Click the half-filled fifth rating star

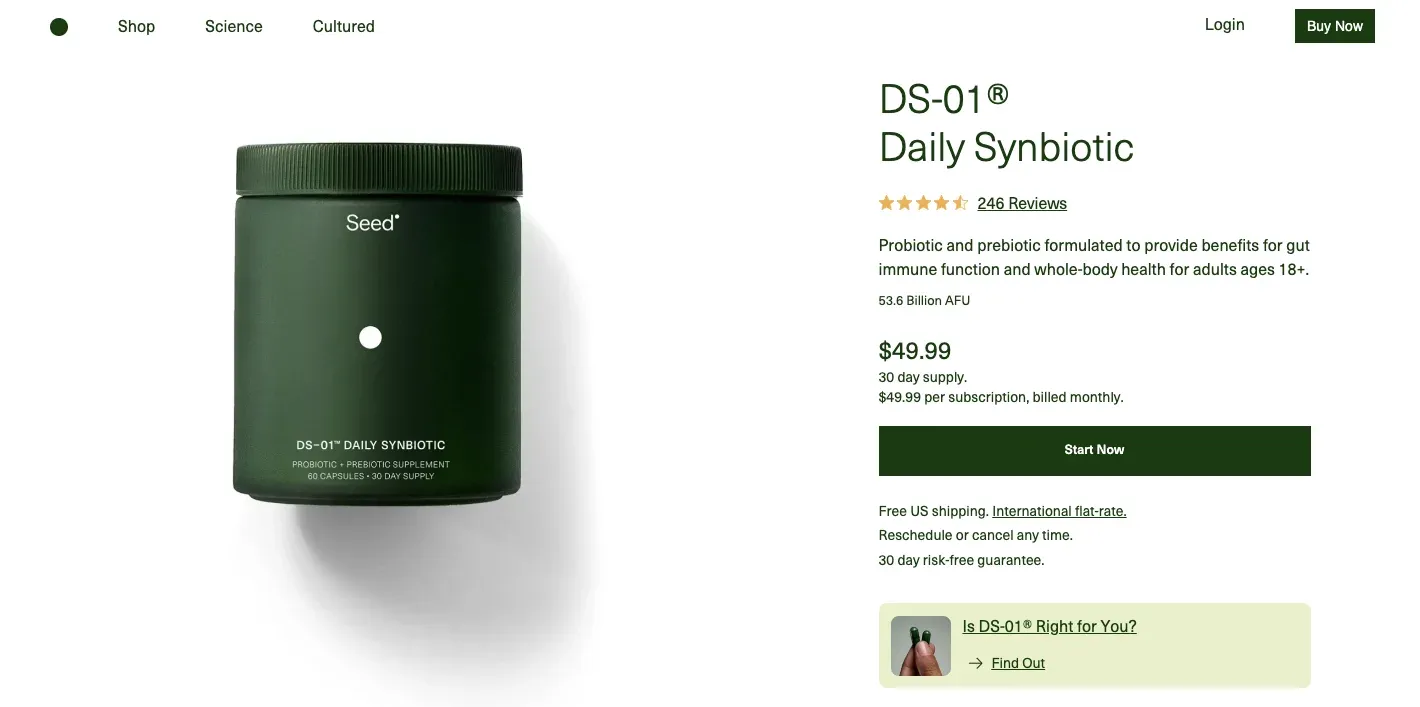coord(960,203)
